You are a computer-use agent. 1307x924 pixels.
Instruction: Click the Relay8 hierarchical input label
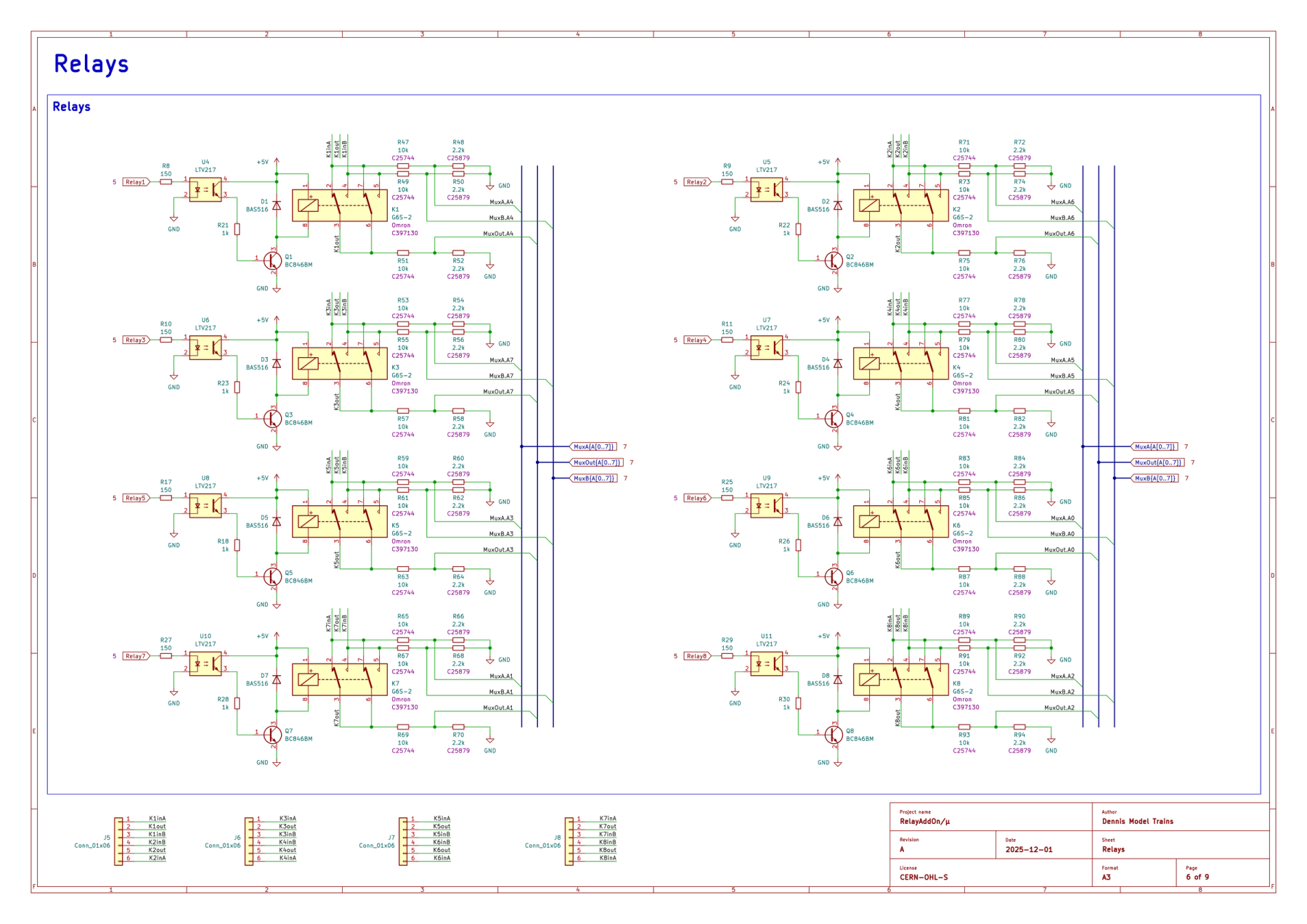tap(697, 656)
